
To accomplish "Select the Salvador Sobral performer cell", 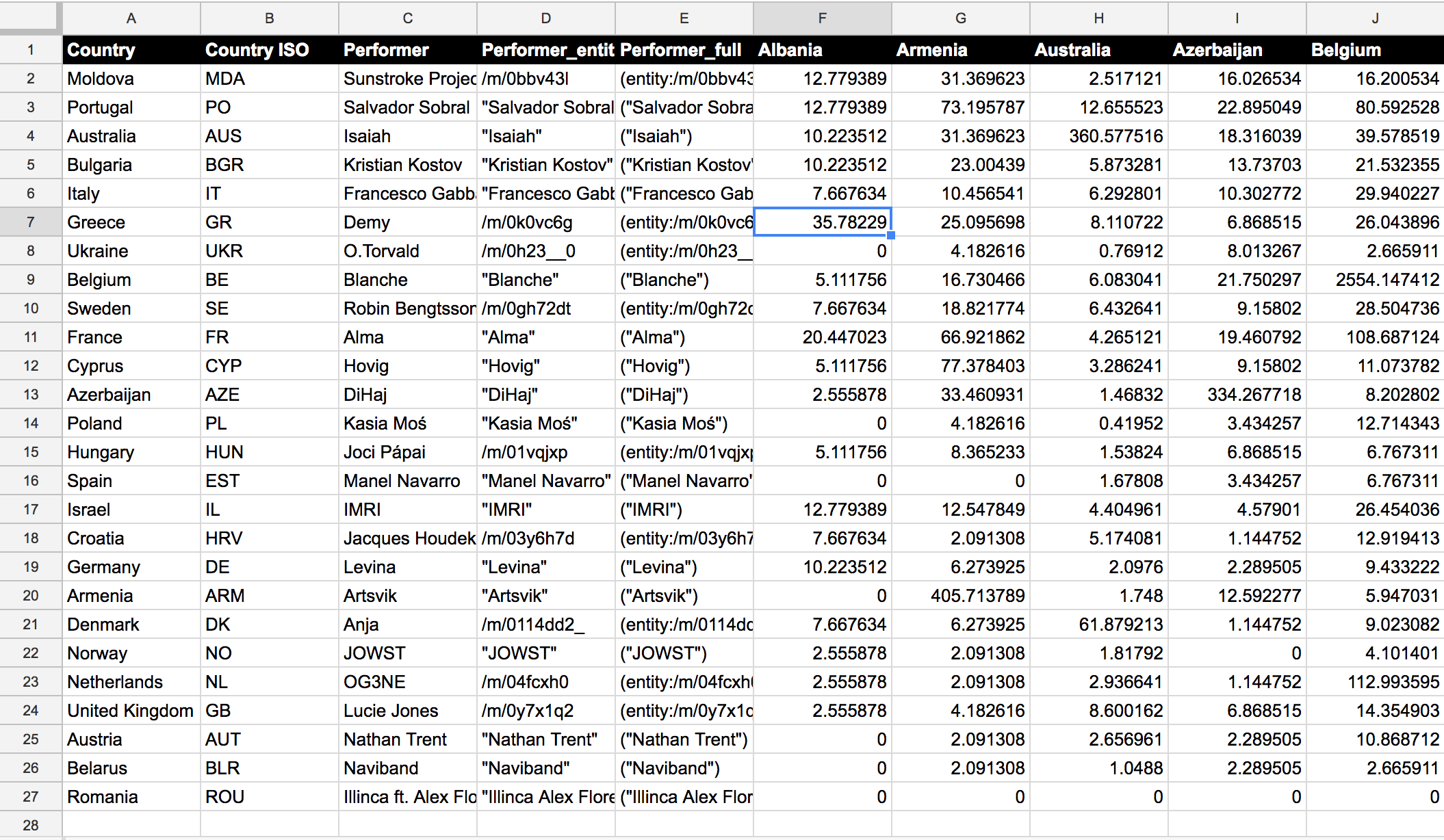I will tap(407, 107).
